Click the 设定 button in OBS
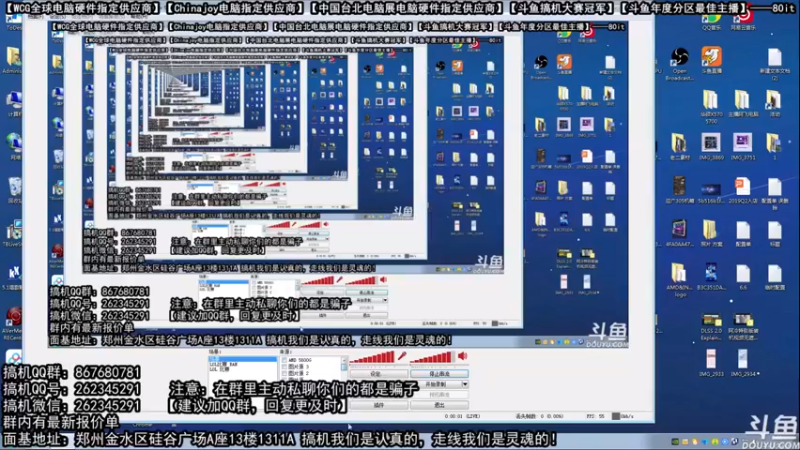 pyautogui.click(x=378, y=374)
